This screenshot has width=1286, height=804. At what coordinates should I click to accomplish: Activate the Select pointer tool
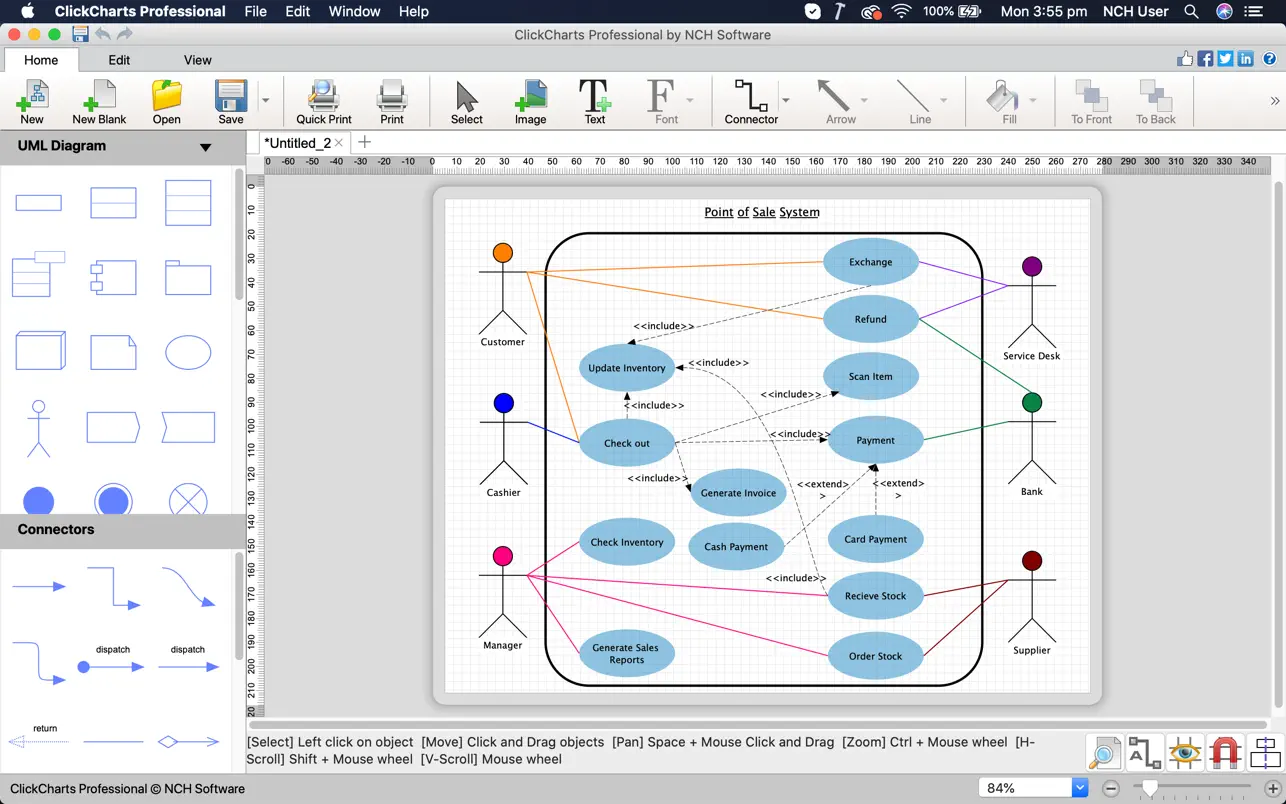[466, 102]
